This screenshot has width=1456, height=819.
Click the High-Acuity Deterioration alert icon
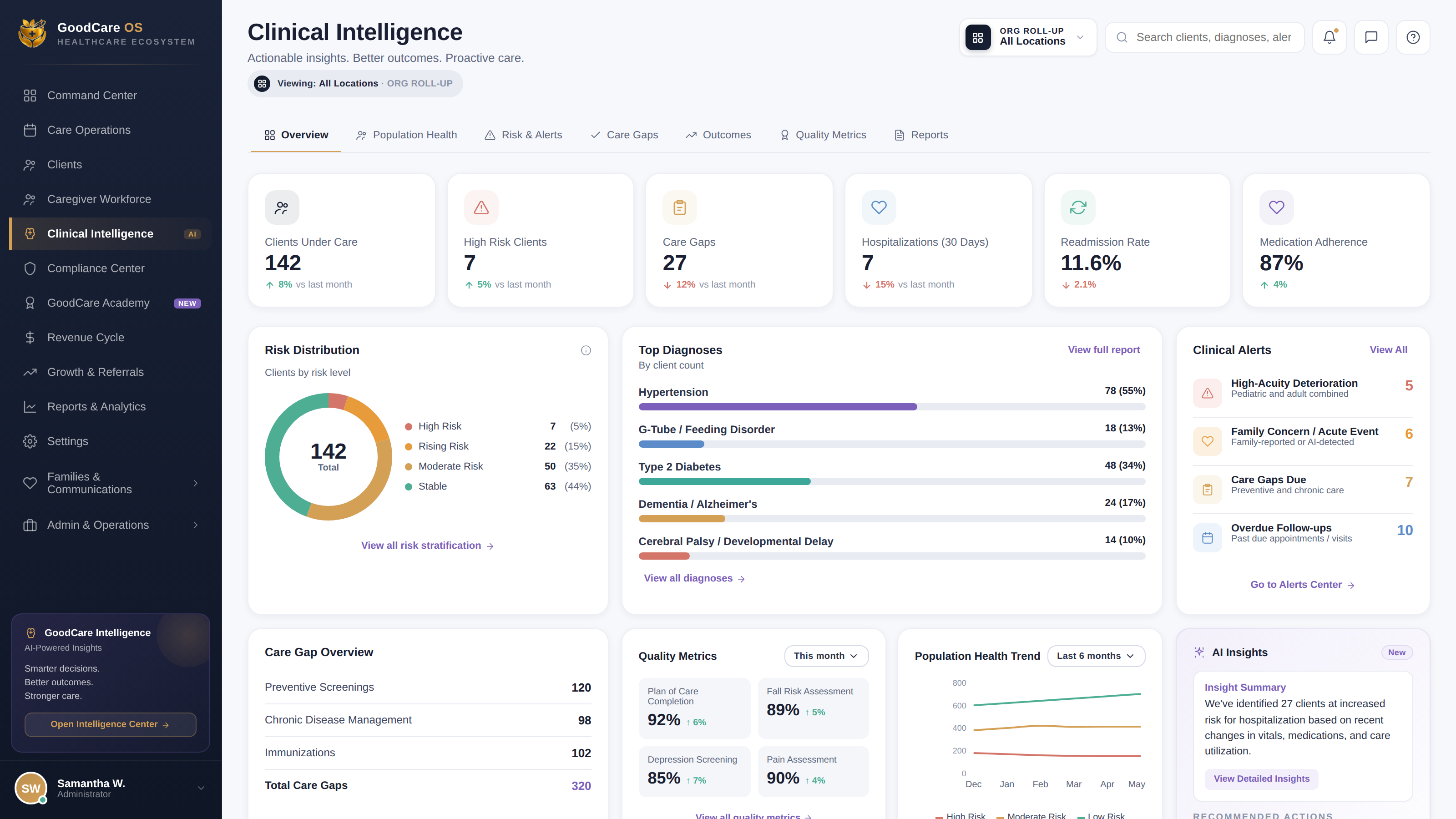(x=1207, y=393)
